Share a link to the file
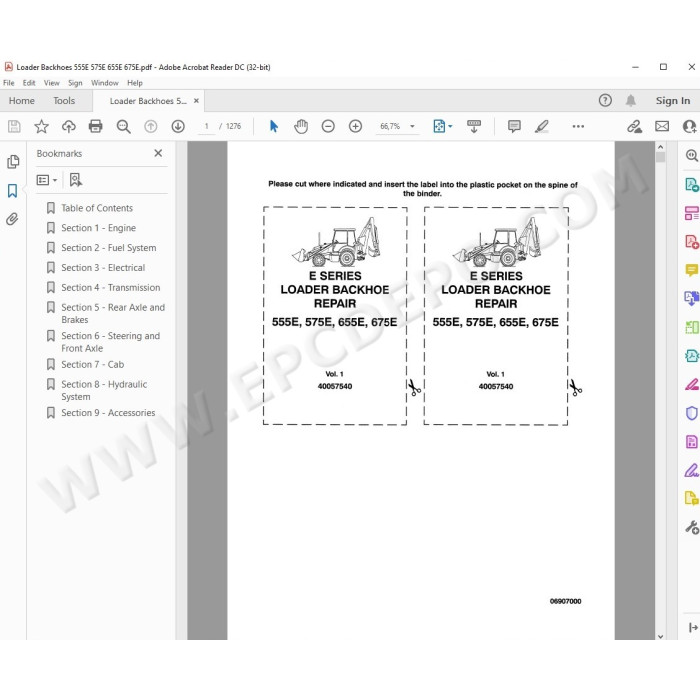700x700 pixels. coord(634,126)
